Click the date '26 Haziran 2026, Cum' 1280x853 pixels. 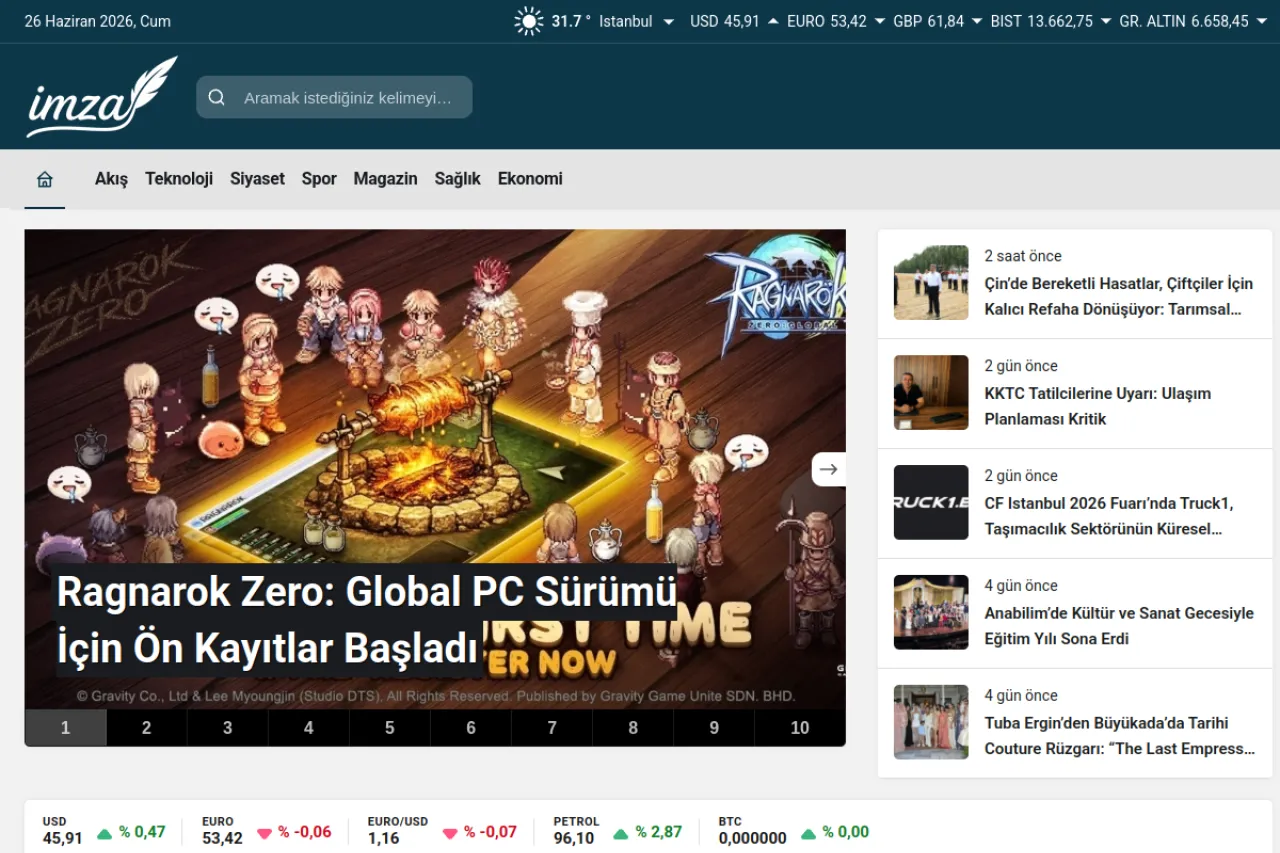[98, 21]
